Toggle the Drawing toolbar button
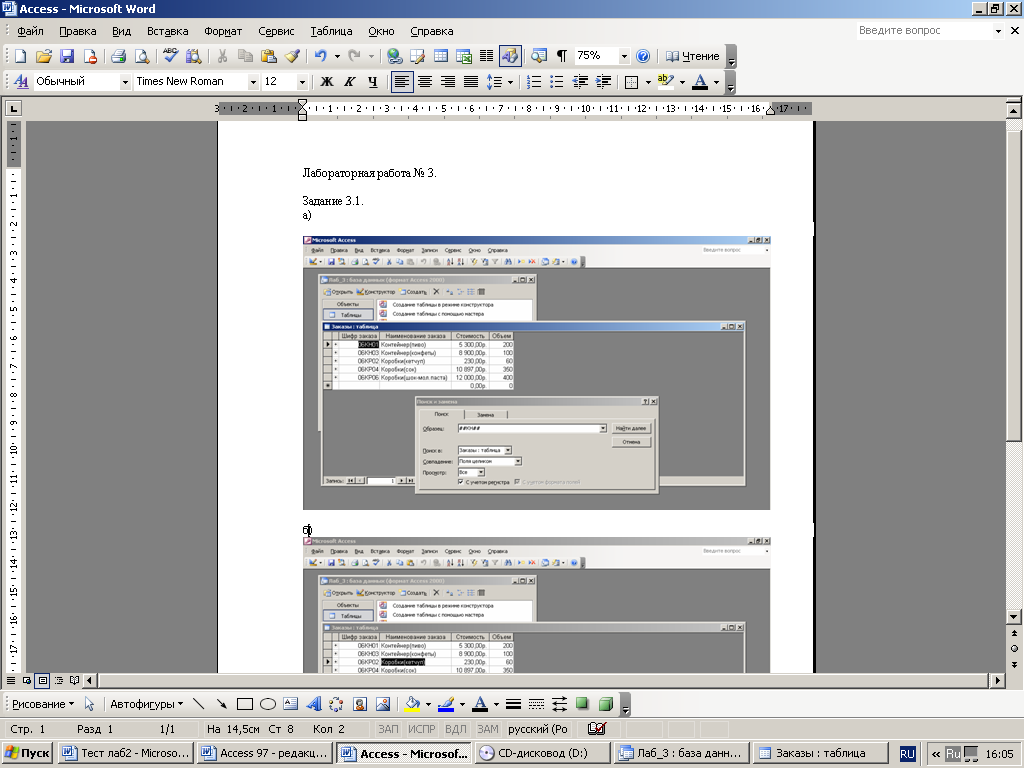Image resolution: width=1024 pixels, height=768 pixels. click(509, 56)
